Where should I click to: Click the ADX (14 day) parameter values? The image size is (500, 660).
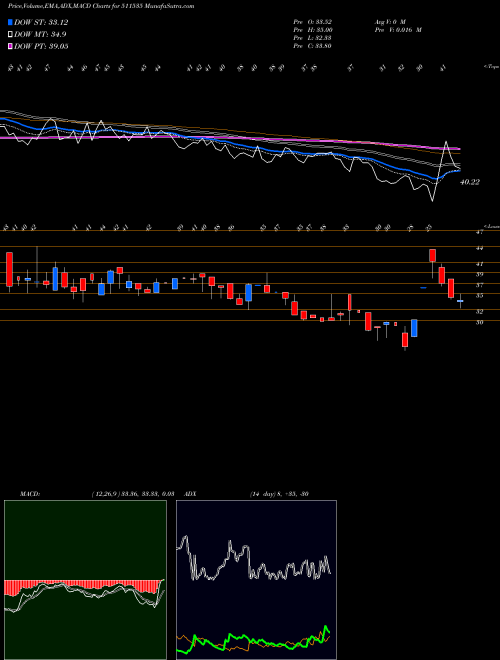coord(279,494)
